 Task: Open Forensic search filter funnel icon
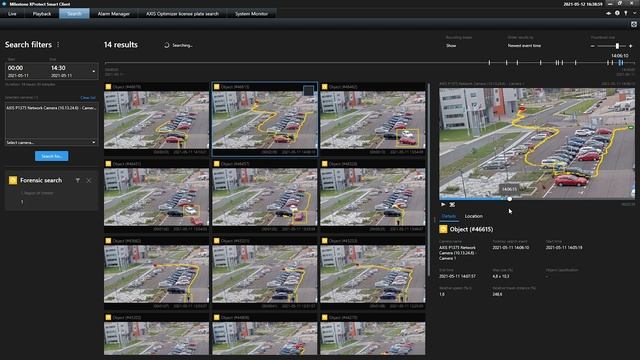tap(78, 180)
